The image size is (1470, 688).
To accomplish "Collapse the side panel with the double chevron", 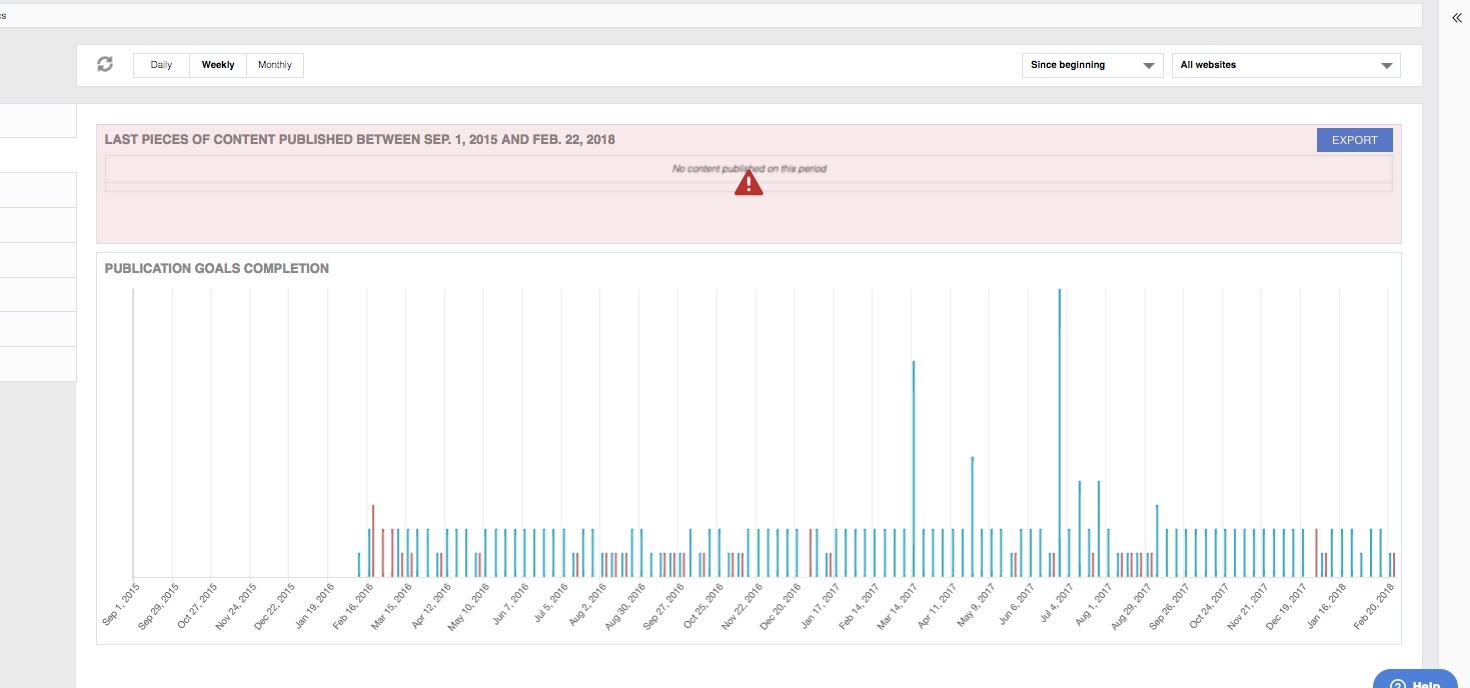I will (x=1456, y=18).
